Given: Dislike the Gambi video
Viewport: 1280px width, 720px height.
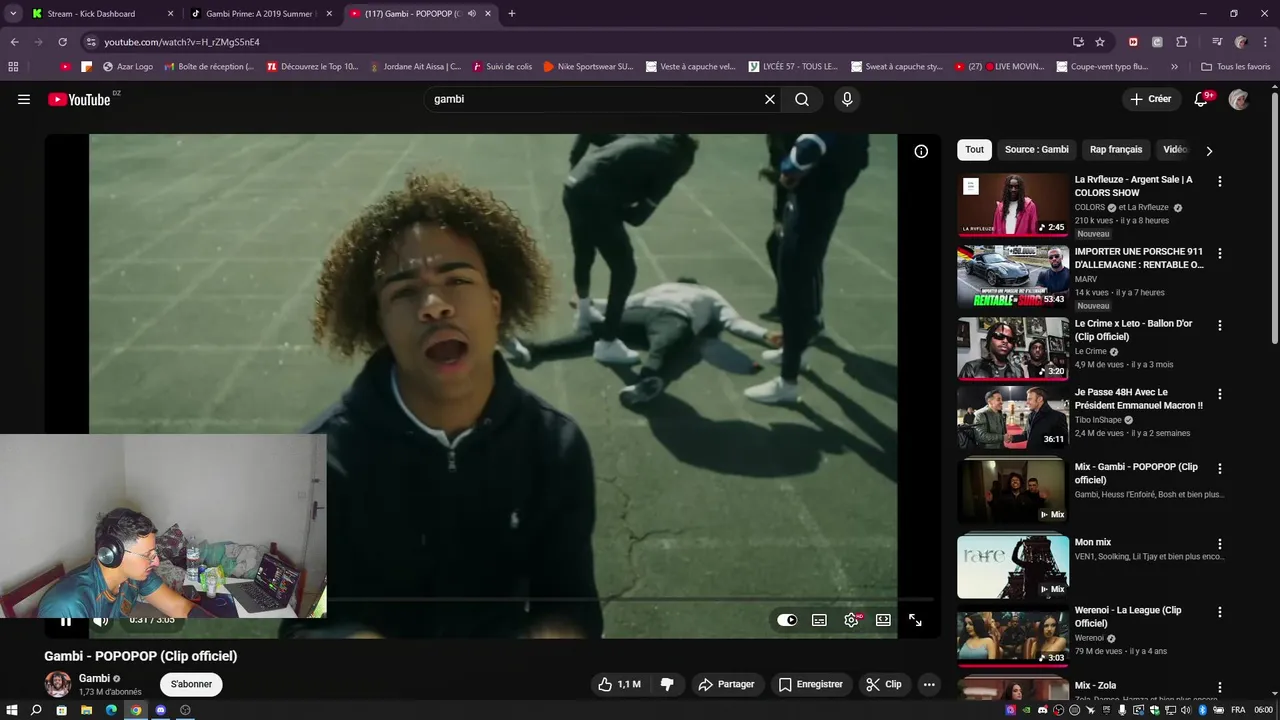Looking at the screenshot, I should pos(667,684).
